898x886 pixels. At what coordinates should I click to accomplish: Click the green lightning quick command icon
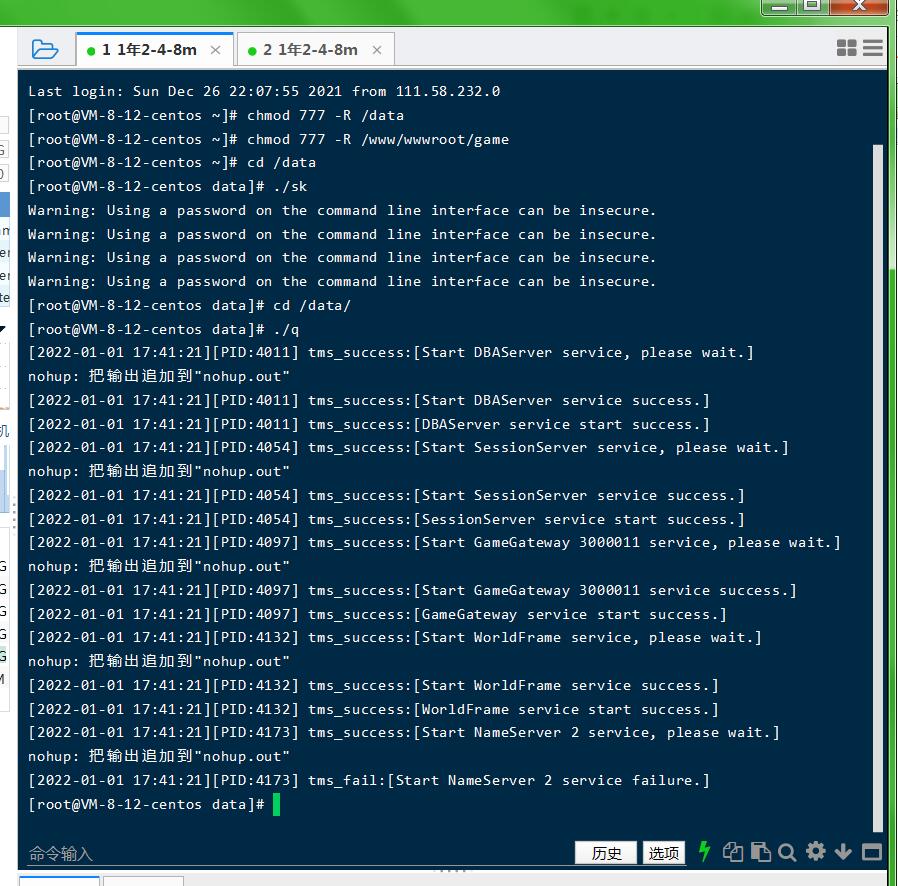(704, 851)
